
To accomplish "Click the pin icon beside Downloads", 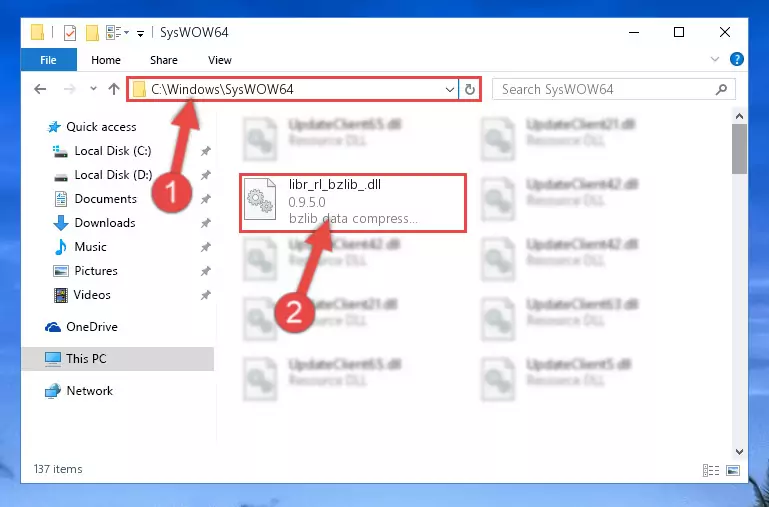I will coord(205,224).
